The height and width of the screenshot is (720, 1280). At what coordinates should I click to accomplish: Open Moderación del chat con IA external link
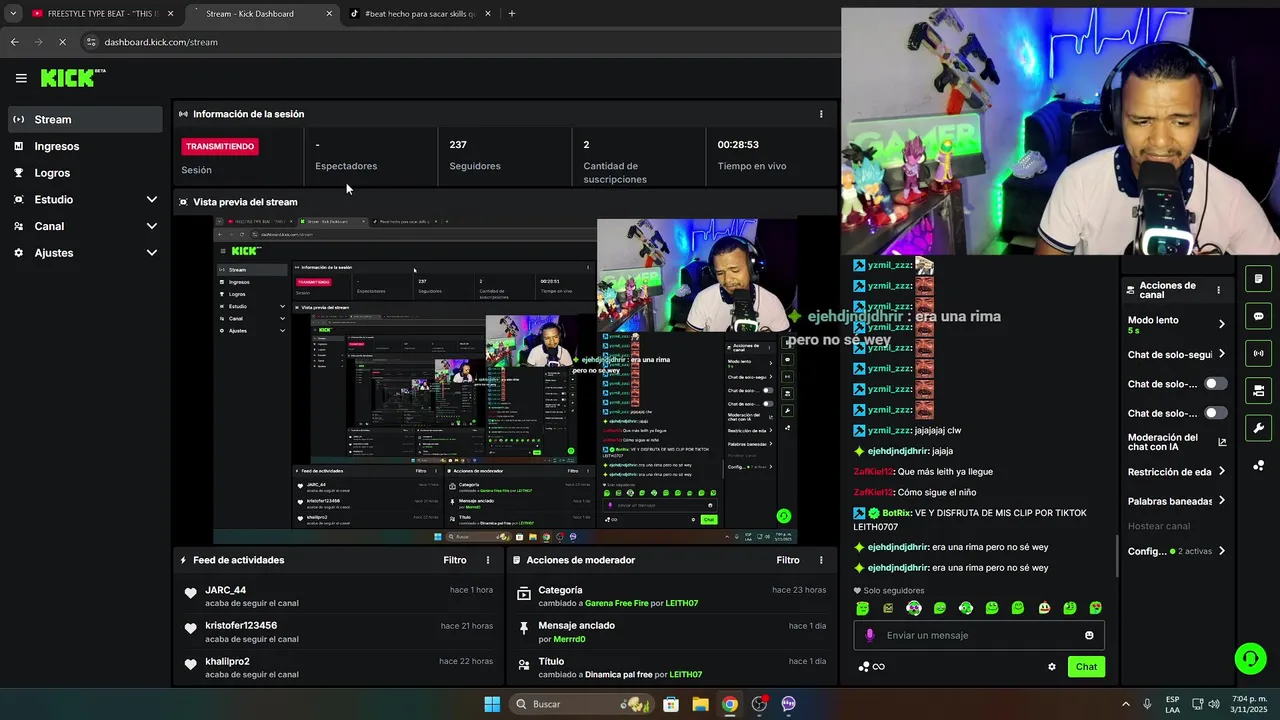point(1222,442)
